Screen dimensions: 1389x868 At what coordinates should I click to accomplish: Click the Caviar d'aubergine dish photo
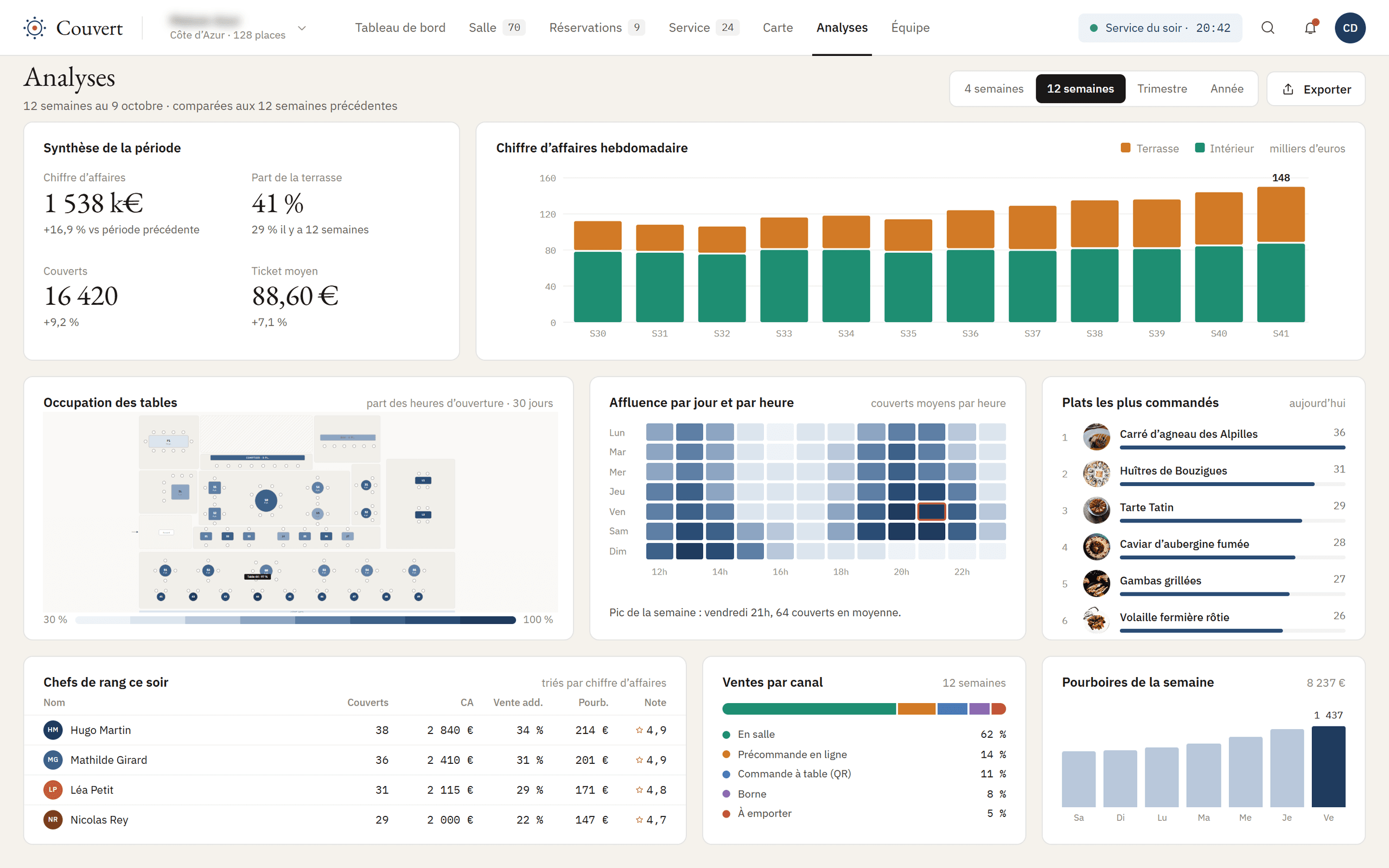pyautogui.click(x=1096, y=547)
